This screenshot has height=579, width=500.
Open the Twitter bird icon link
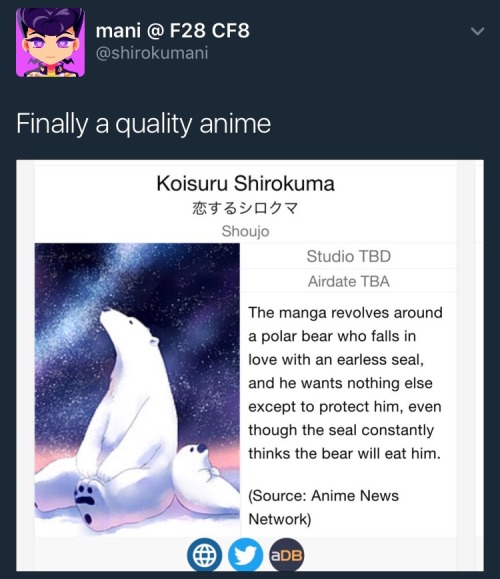[246, 555]
